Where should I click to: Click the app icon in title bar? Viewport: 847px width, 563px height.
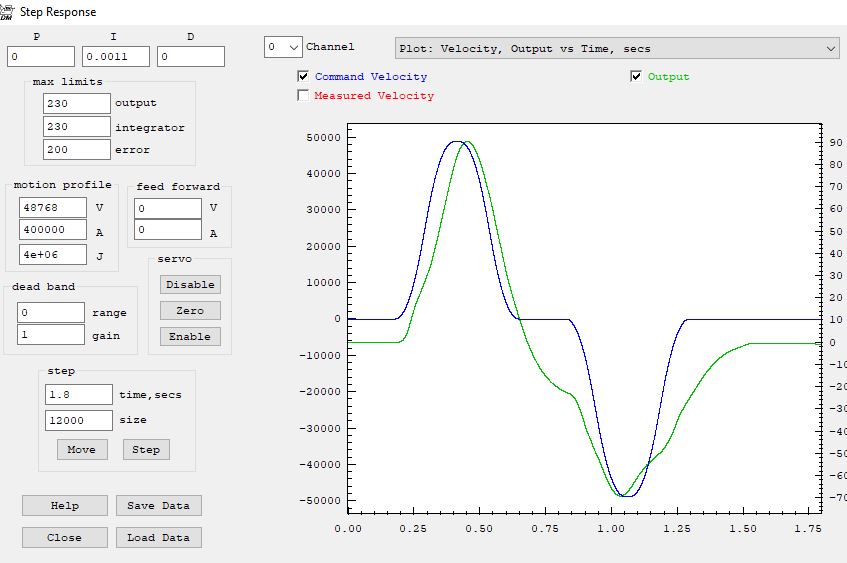coord(8,11)
